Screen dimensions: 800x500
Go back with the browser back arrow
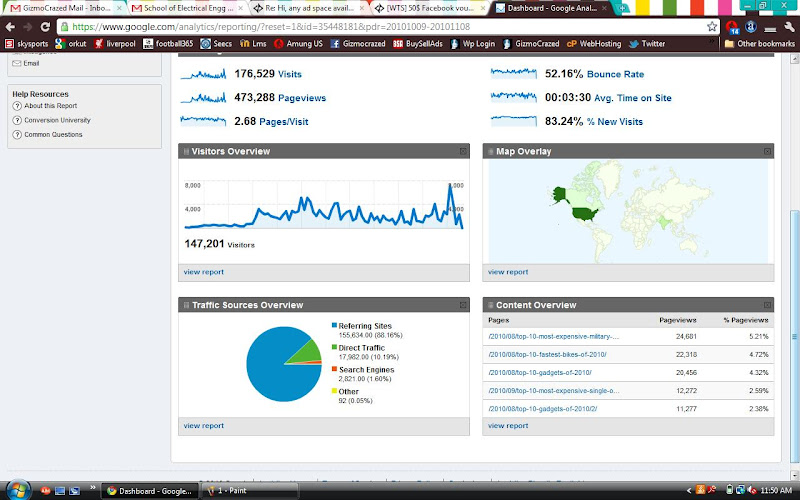click(x=10, y=27)
